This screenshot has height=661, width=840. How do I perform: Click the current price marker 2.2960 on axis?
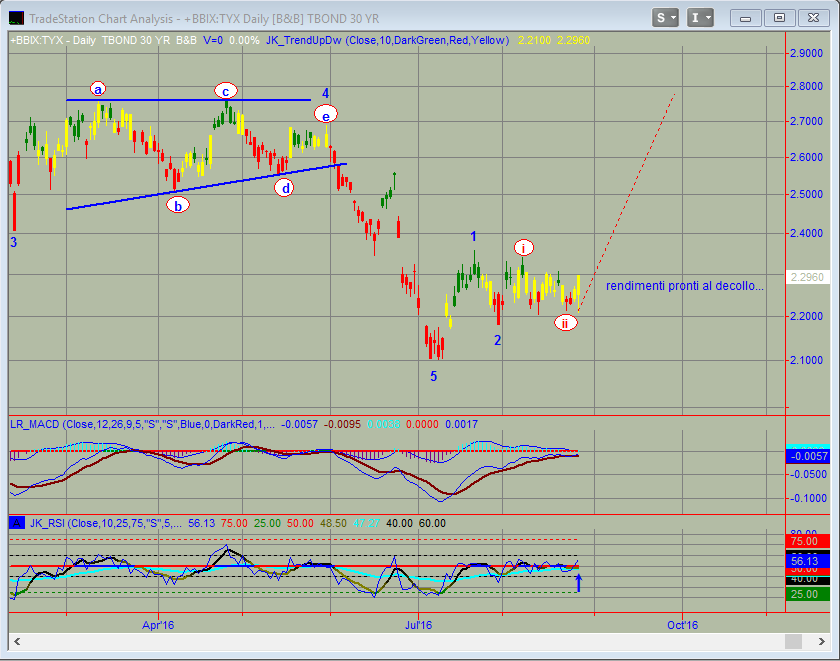[x=807, y=277]
